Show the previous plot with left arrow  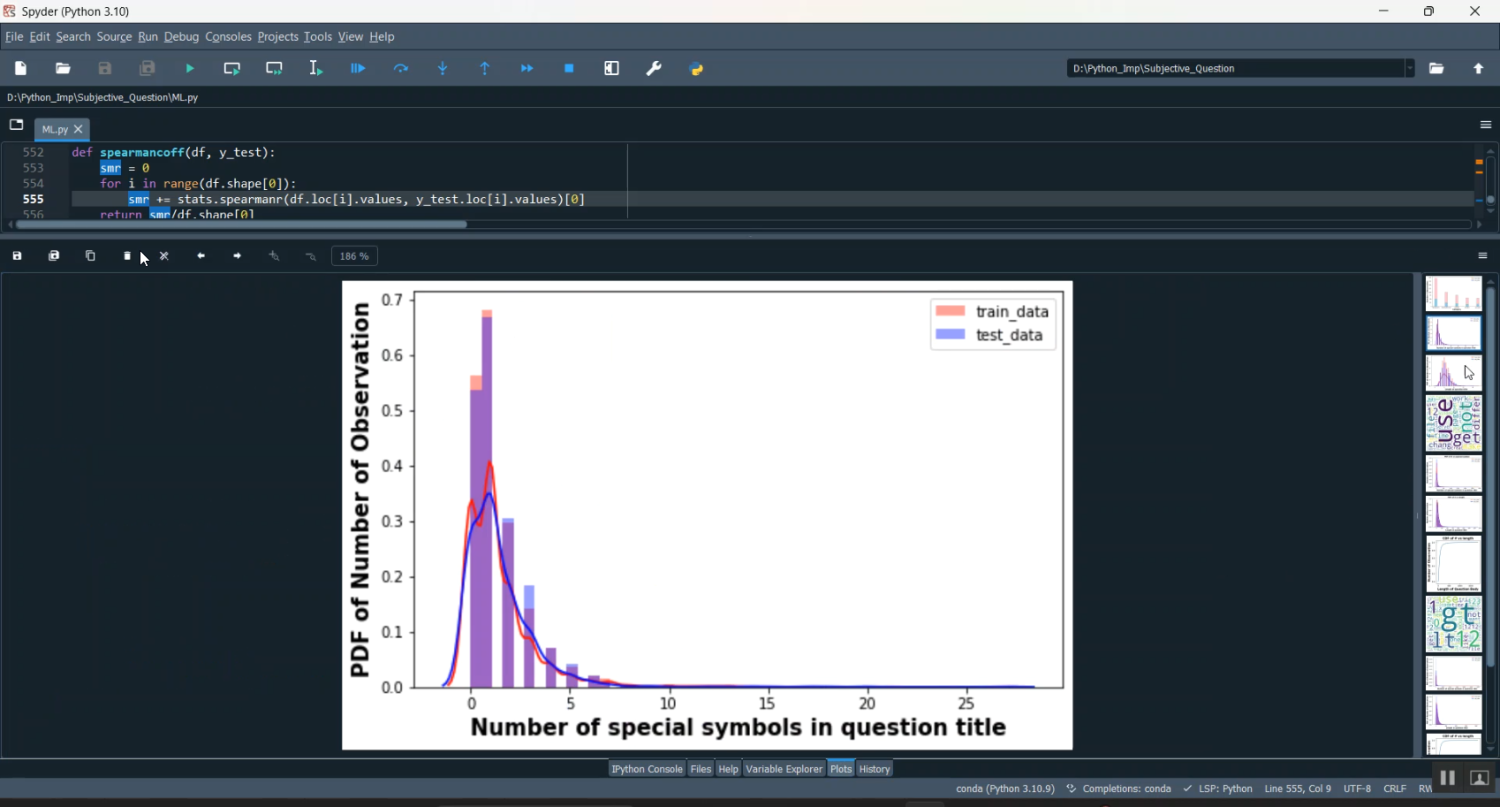point(201,256)
